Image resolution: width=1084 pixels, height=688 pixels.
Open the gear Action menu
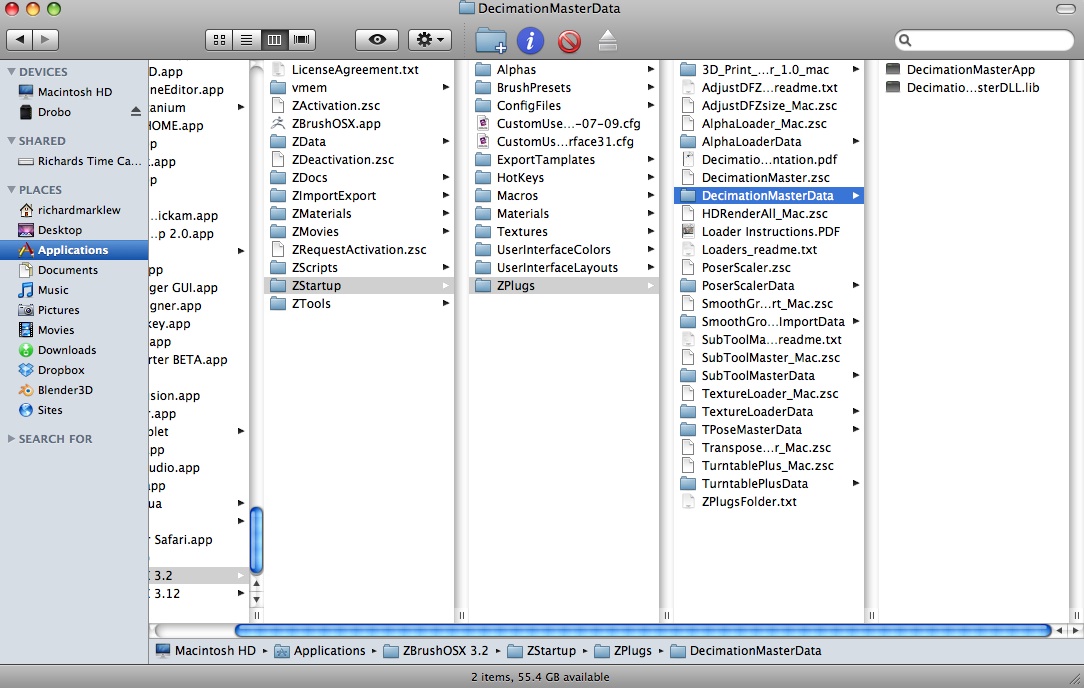(430, 40)
